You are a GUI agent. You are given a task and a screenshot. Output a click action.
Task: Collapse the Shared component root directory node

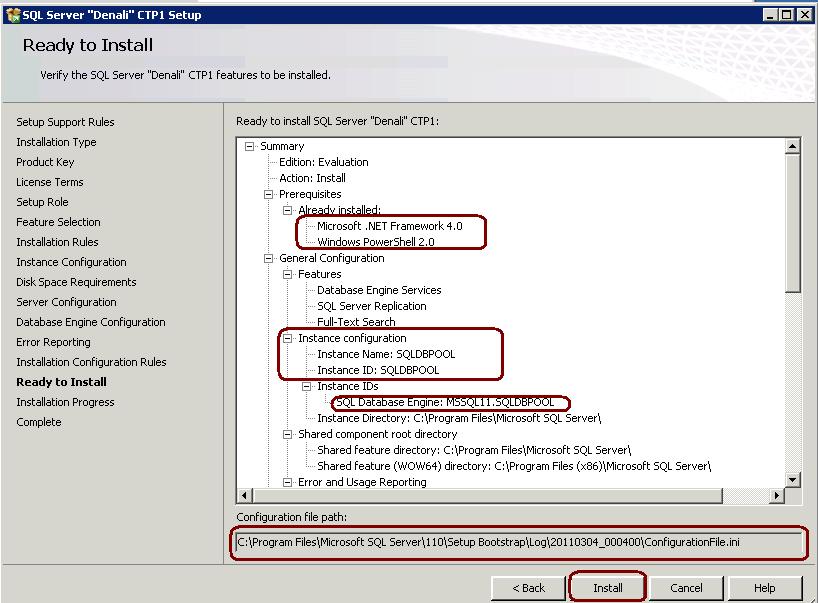288,434
